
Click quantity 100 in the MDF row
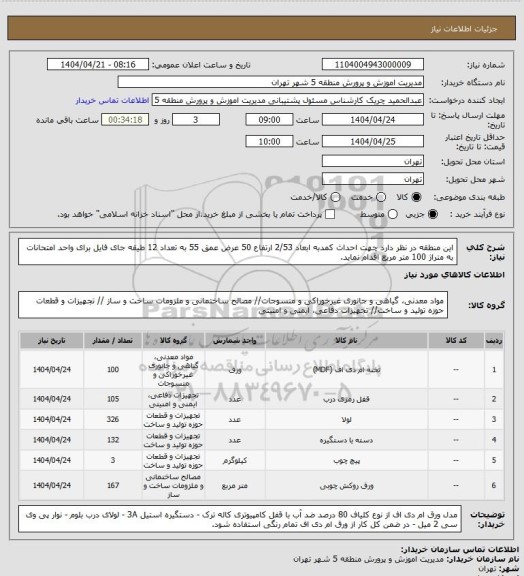coord(113,370)
